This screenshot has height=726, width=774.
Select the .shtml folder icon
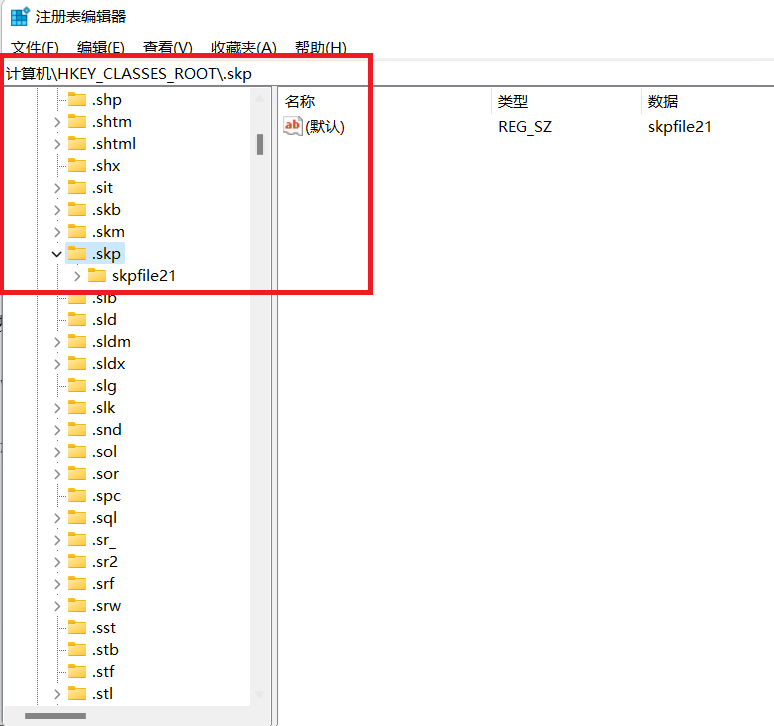77,144
